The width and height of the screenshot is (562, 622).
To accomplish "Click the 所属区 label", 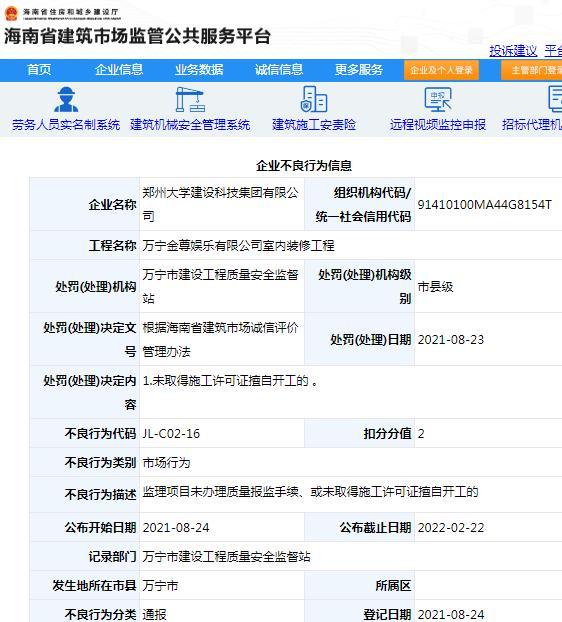I will [393, 586].
